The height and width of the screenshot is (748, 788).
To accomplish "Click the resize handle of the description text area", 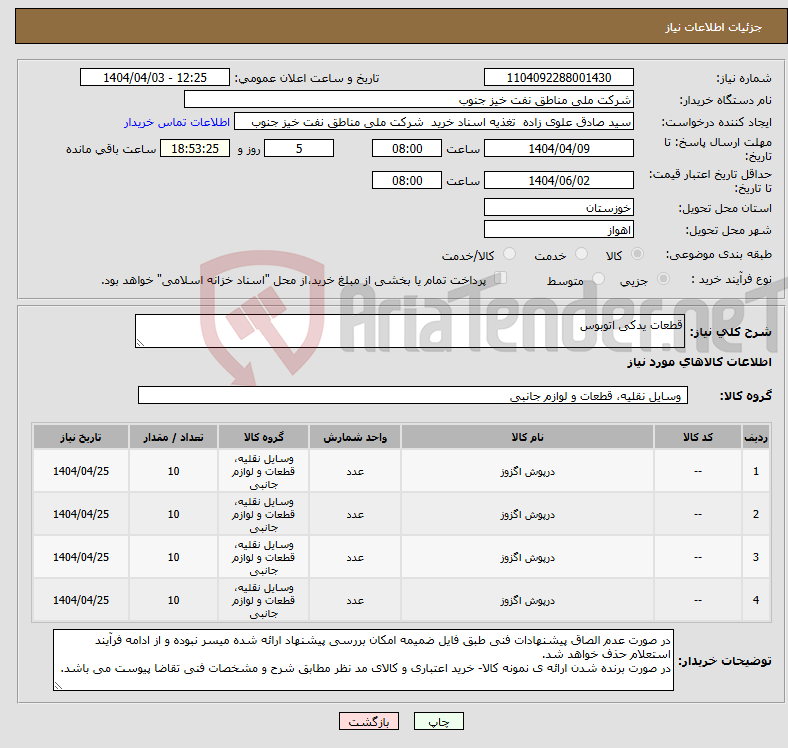I will coord(140,343).
